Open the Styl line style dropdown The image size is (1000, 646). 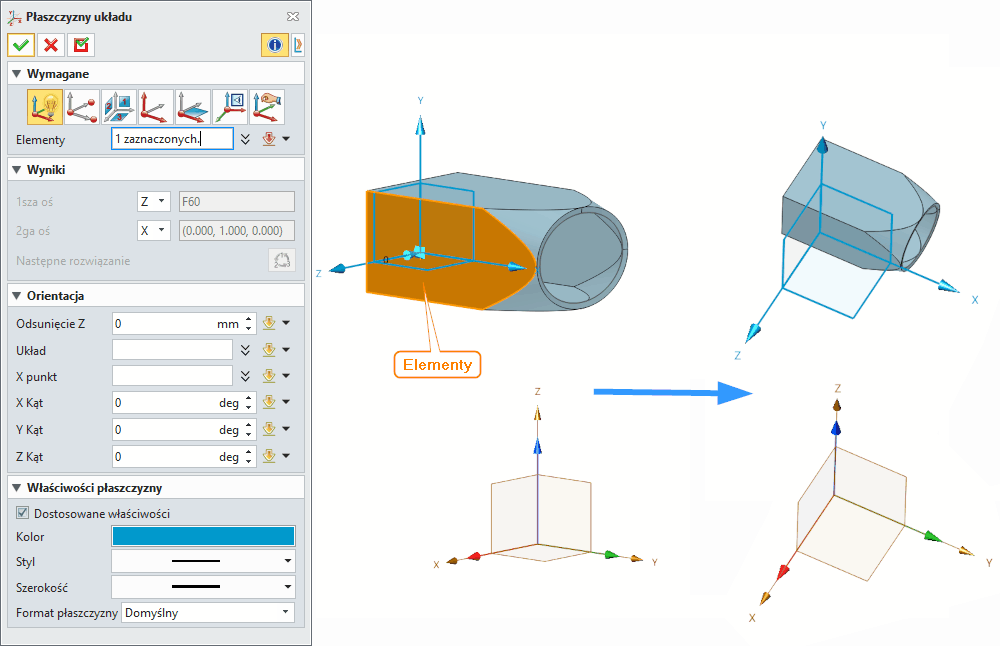203,561
